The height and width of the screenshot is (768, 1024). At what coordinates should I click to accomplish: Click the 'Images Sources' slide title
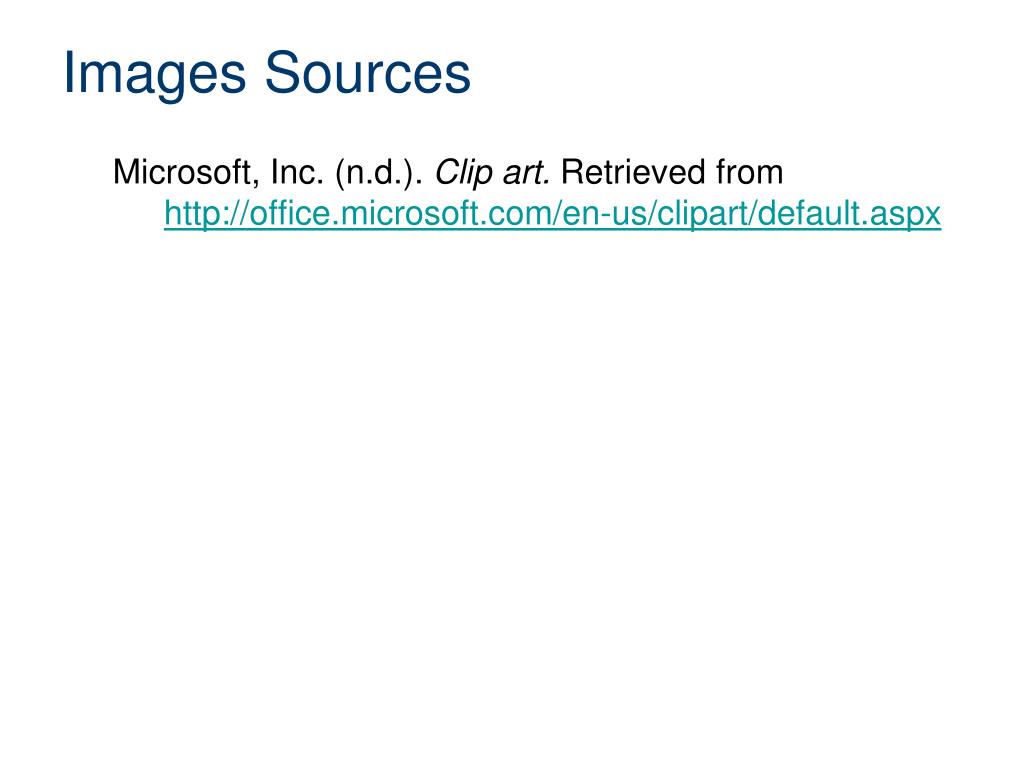tap(266, 74)
